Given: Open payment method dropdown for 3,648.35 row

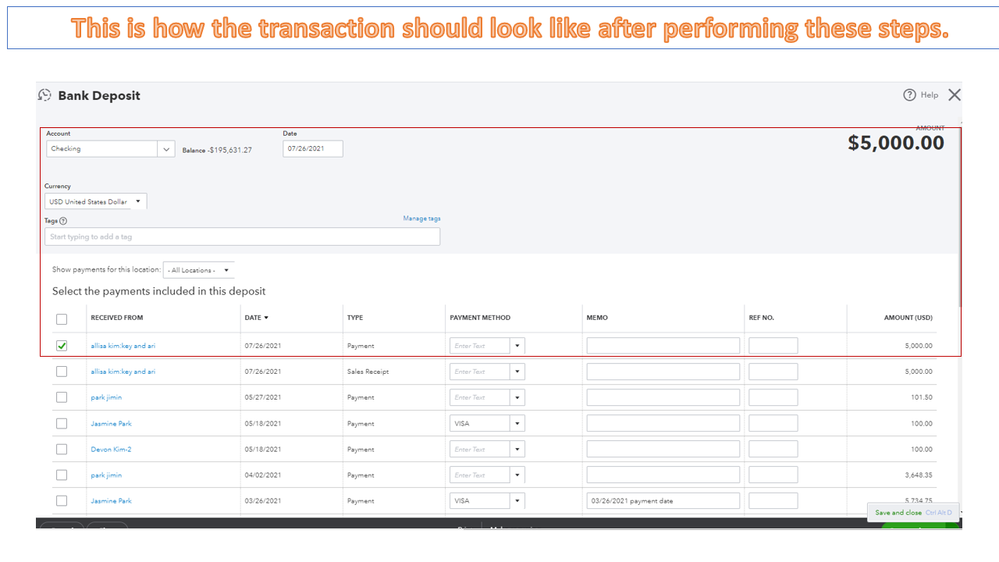Looking at the screenshot, I should click(517, 475).
